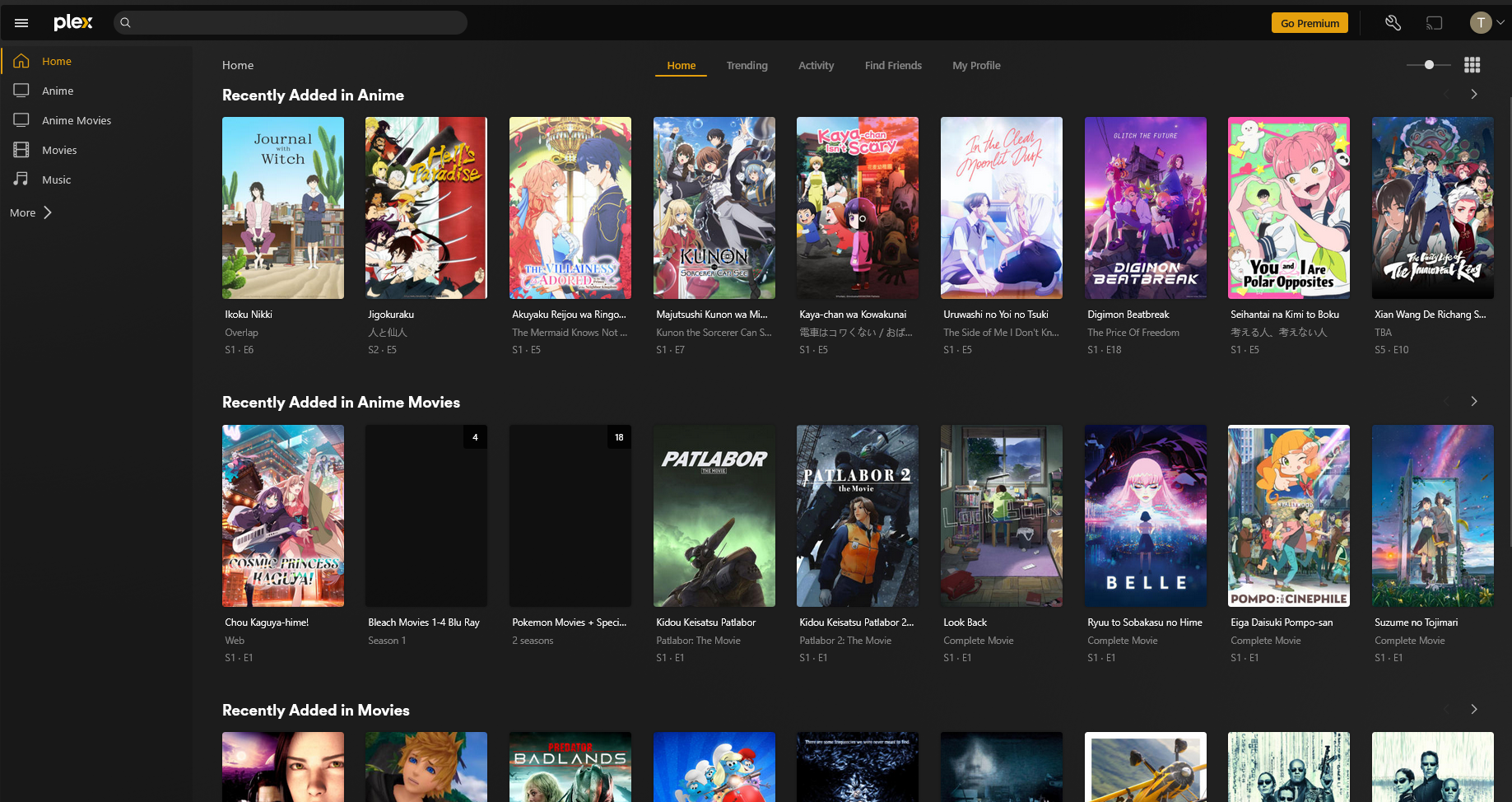Switch to the Trending tab
Viewport: 1512px width, 802px height.
coord(747,66)
